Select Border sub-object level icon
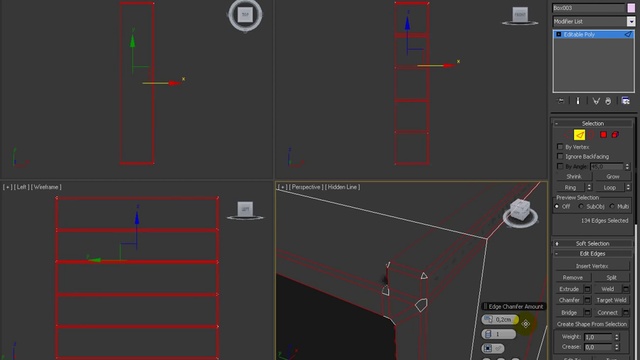This screenshot has height=360, width=640. (x=591, y=135)
